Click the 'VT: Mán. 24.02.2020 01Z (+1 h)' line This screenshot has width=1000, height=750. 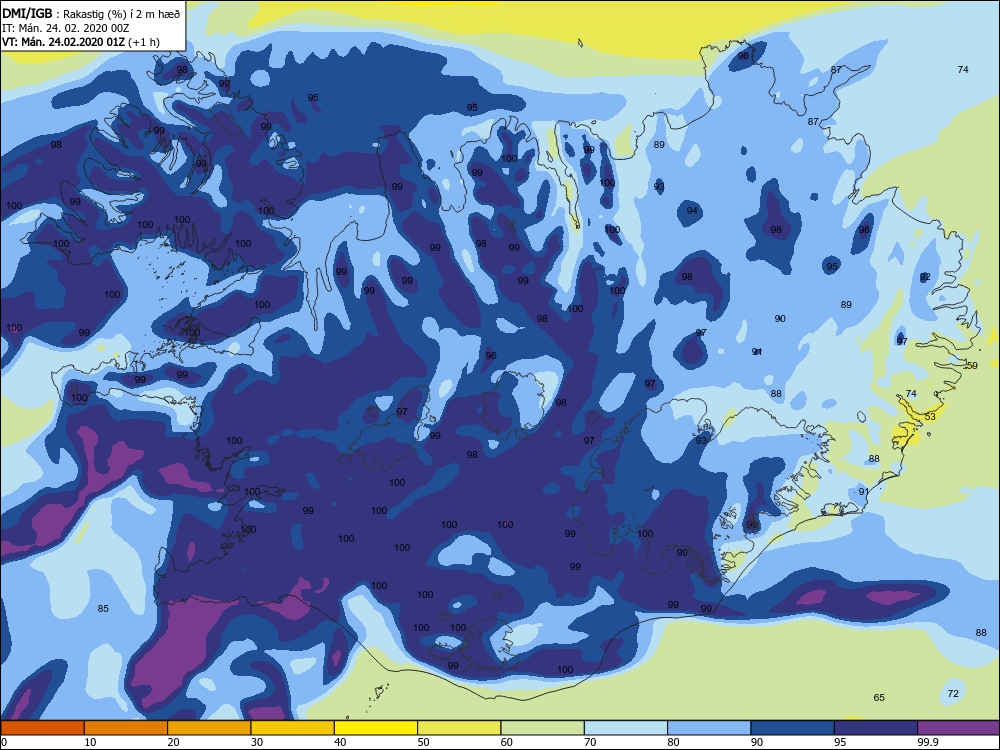tap(81, 42)
